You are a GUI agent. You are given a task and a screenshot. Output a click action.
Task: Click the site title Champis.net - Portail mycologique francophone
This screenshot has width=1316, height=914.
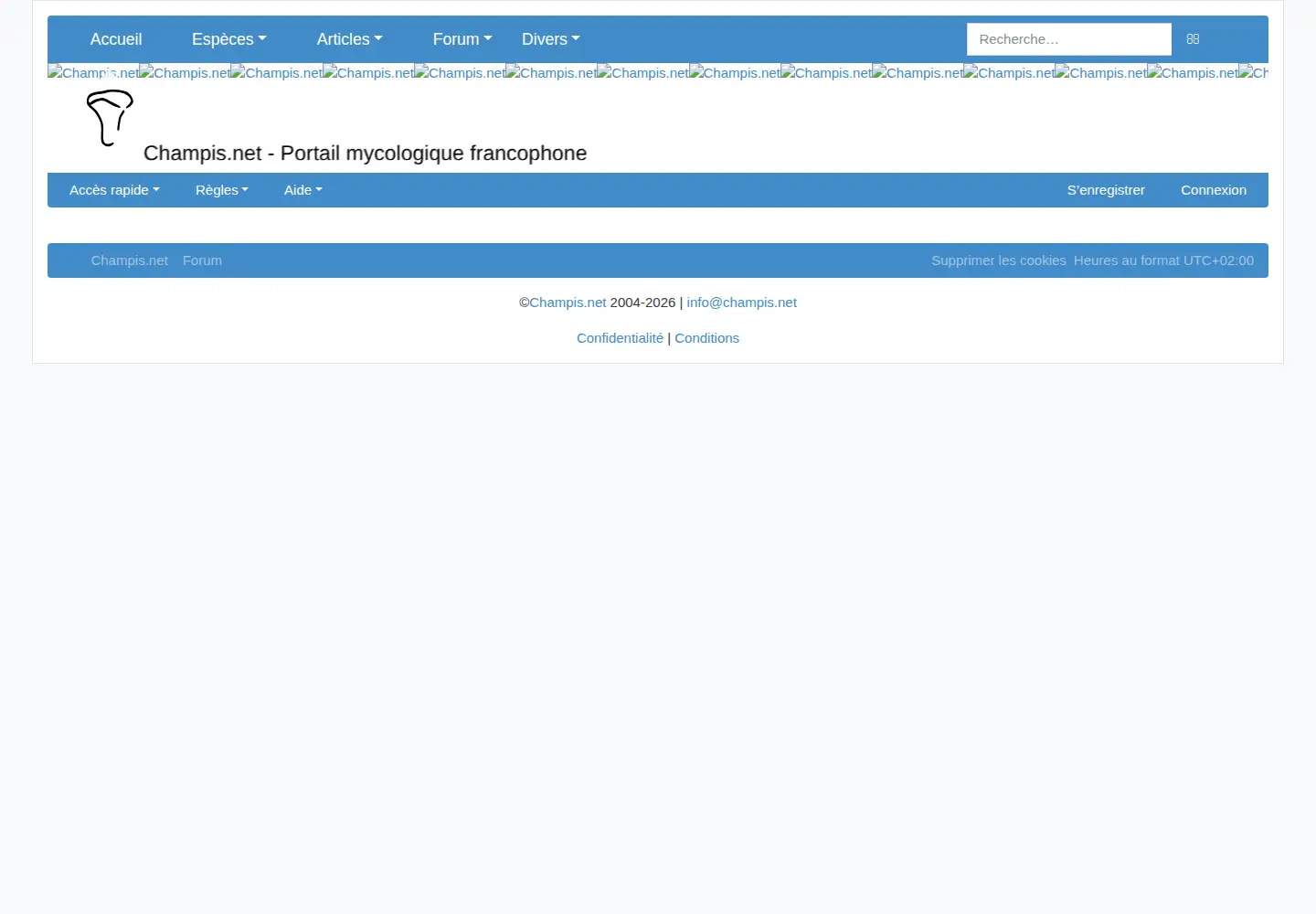point(365,154)
